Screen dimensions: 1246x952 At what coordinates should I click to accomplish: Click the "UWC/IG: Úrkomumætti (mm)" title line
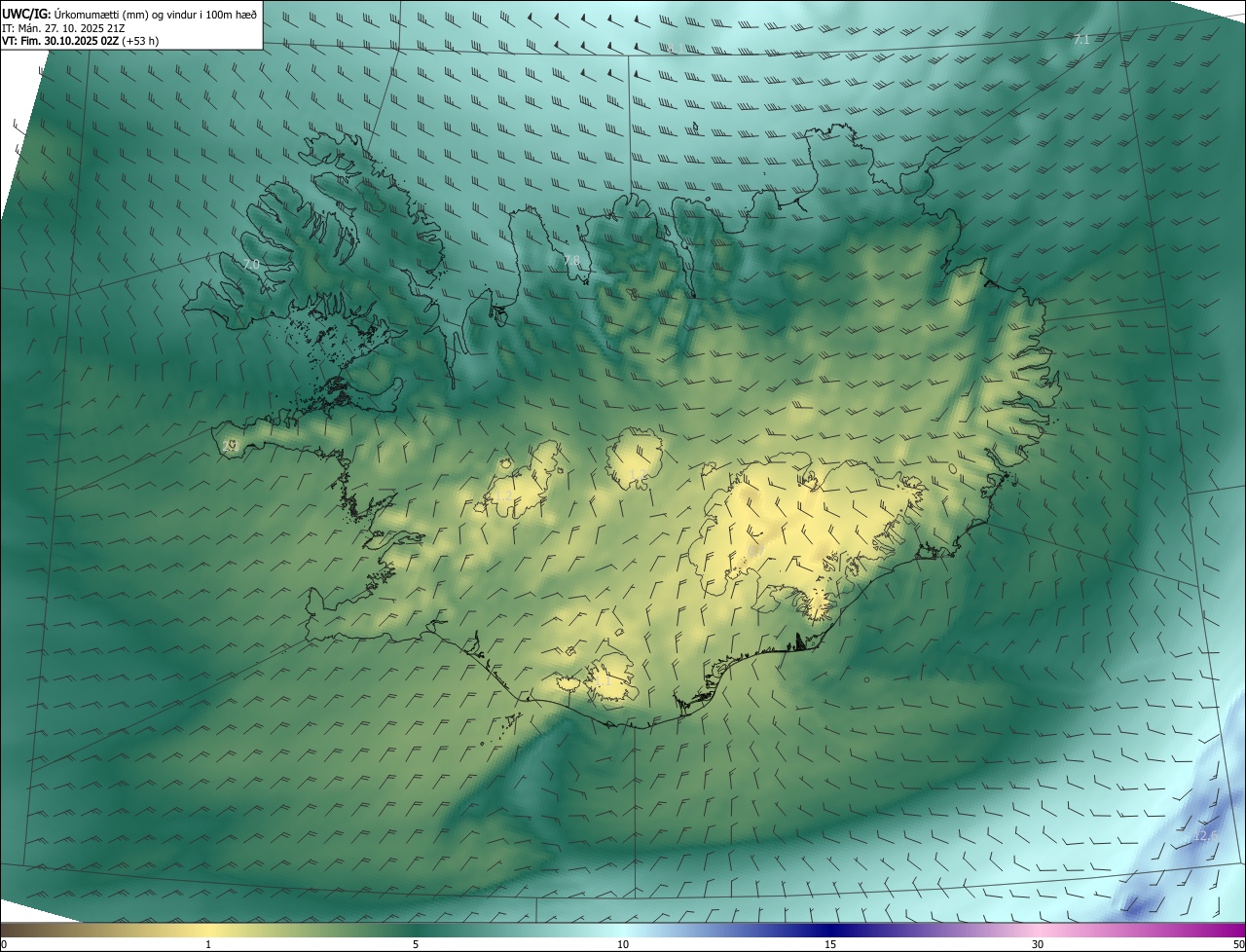130,14
